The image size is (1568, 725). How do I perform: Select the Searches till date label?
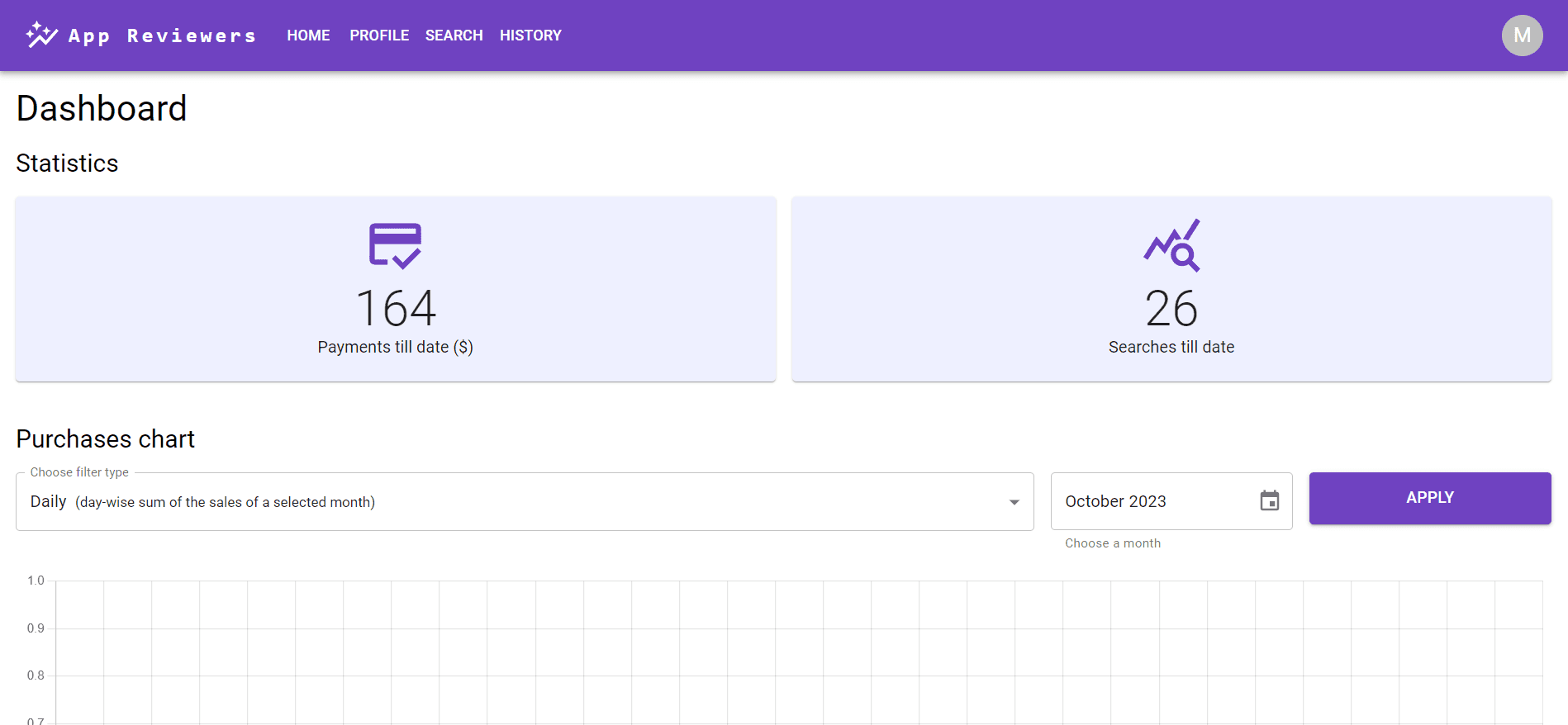click(x=1171, y=347)
